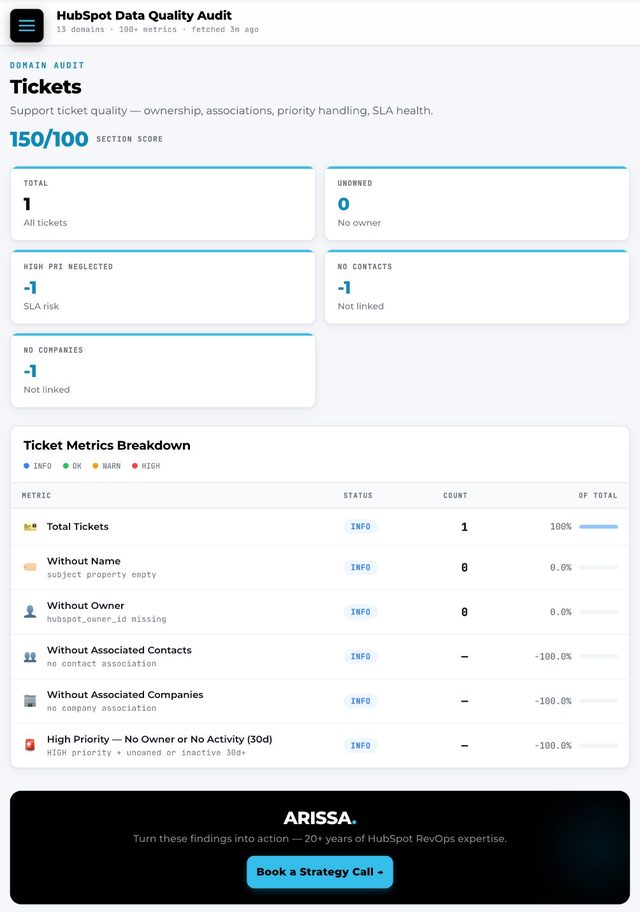Click the INFO badge for Without Name
The height and width of the screenshot is (912, 640).
(360, 567)
